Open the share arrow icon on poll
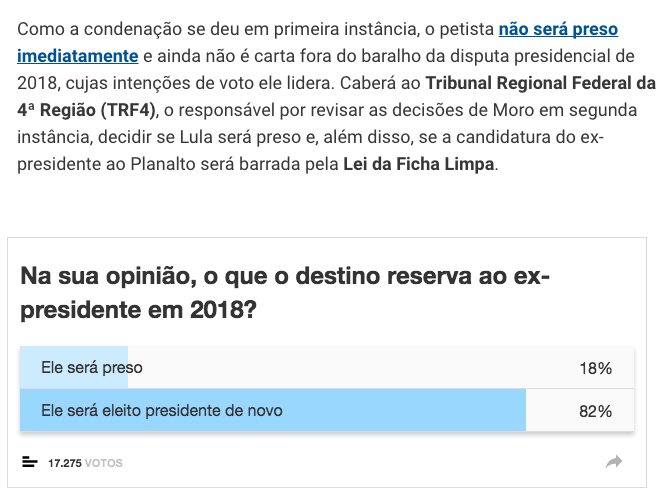 (x=614, y=462)
